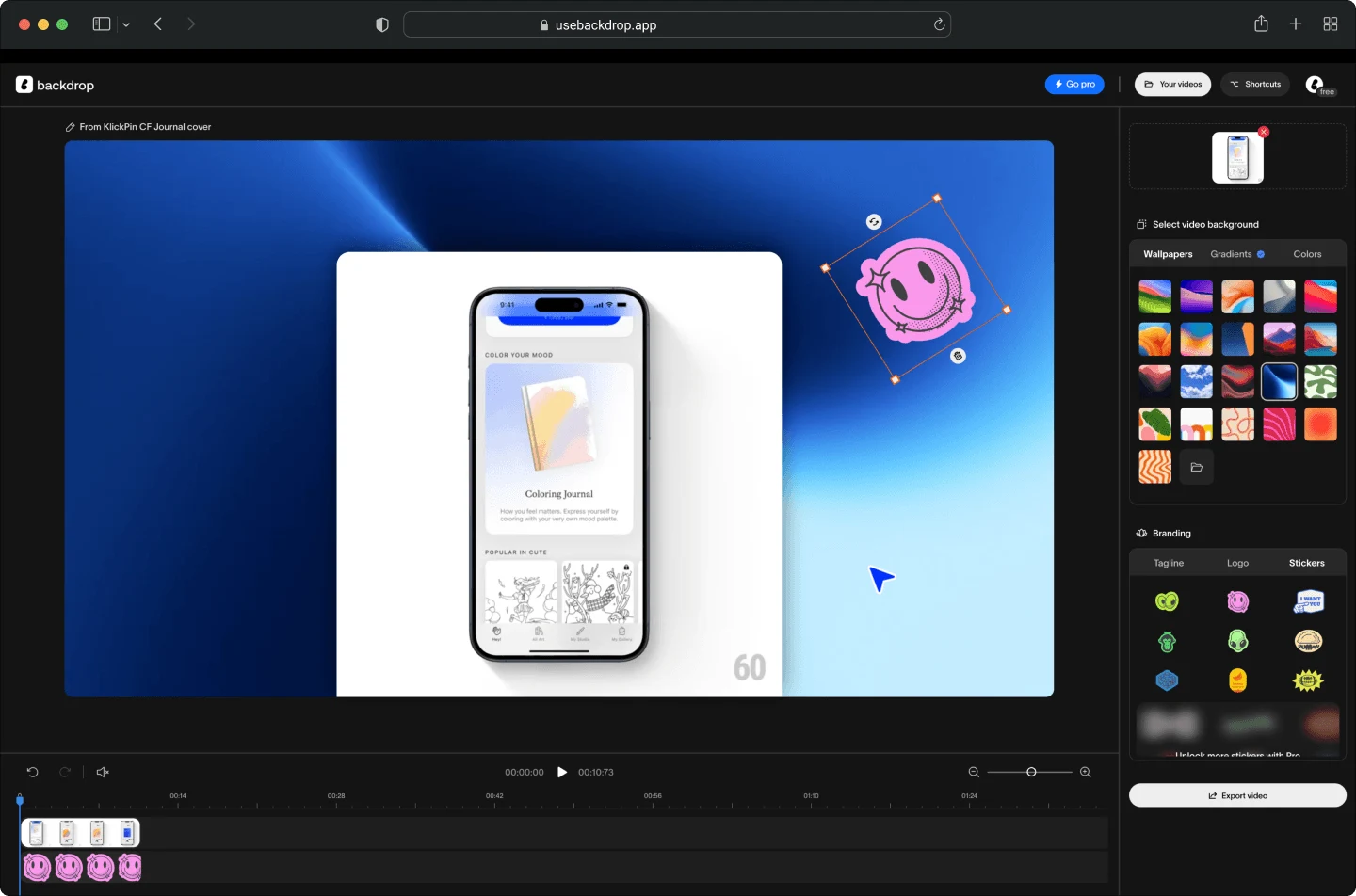Edit the project title with pencil icon
Image resolution: width=1356 pixels, height=896 pixels.
coord(71,127)
